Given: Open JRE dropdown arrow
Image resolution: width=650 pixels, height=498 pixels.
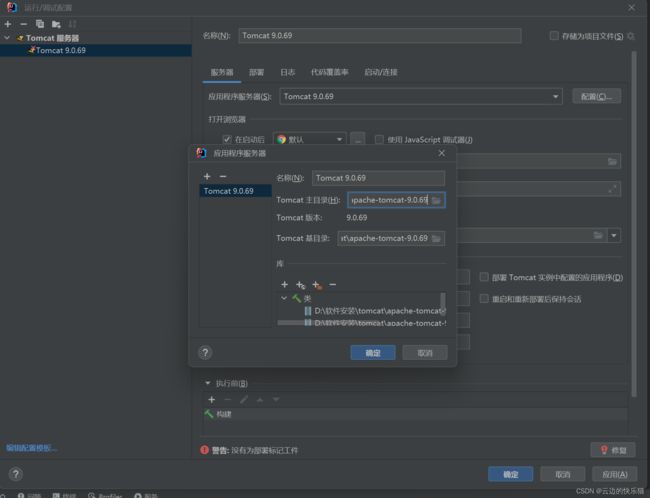Looking at the screenshot, I should [614, 236].
